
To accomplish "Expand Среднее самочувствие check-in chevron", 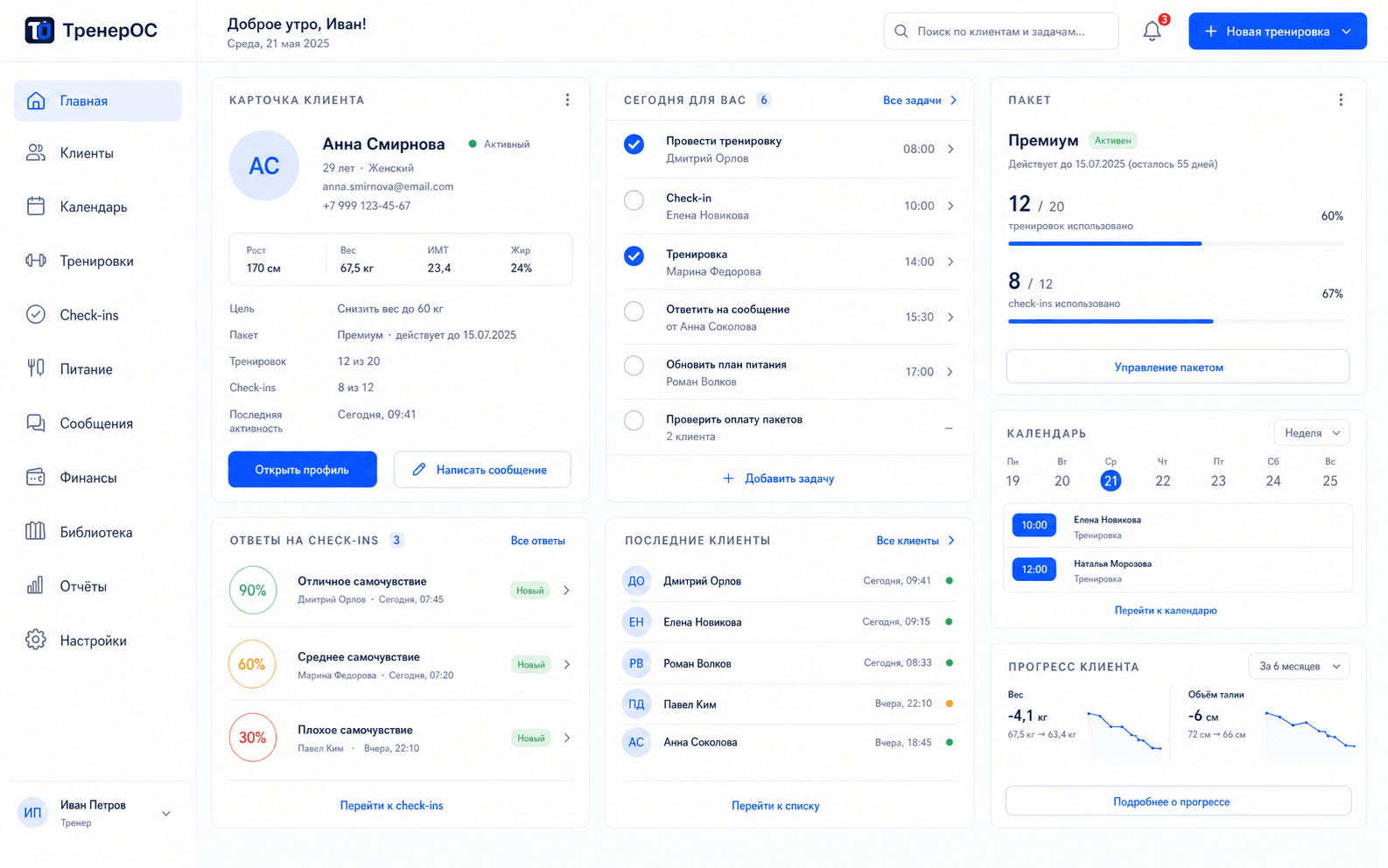I will tap(567, 665).
